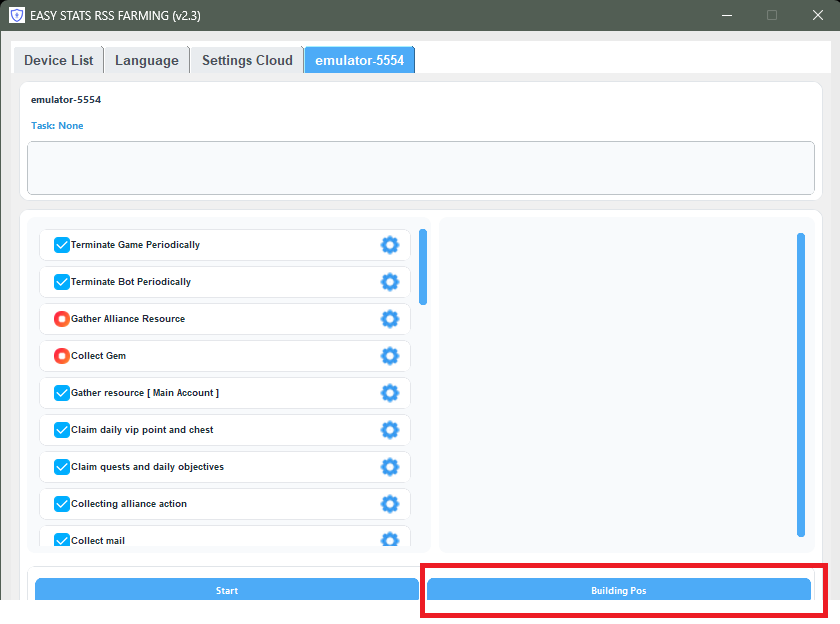The width and height of the screenshot is (840, 624).
Task: Uncheck Terminate Game Periodically
Action: point(62,245)
